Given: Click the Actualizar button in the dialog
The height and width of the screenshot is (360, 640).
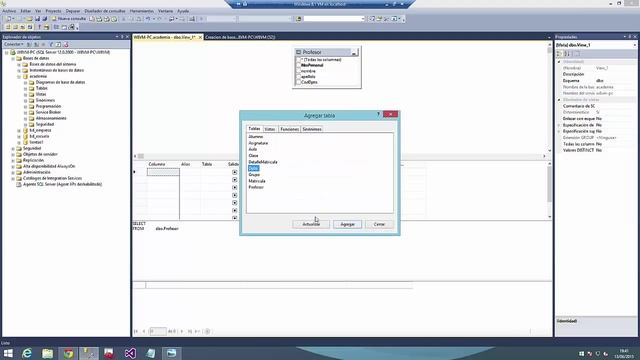Looking at the screenshot, I should (311, 224).
